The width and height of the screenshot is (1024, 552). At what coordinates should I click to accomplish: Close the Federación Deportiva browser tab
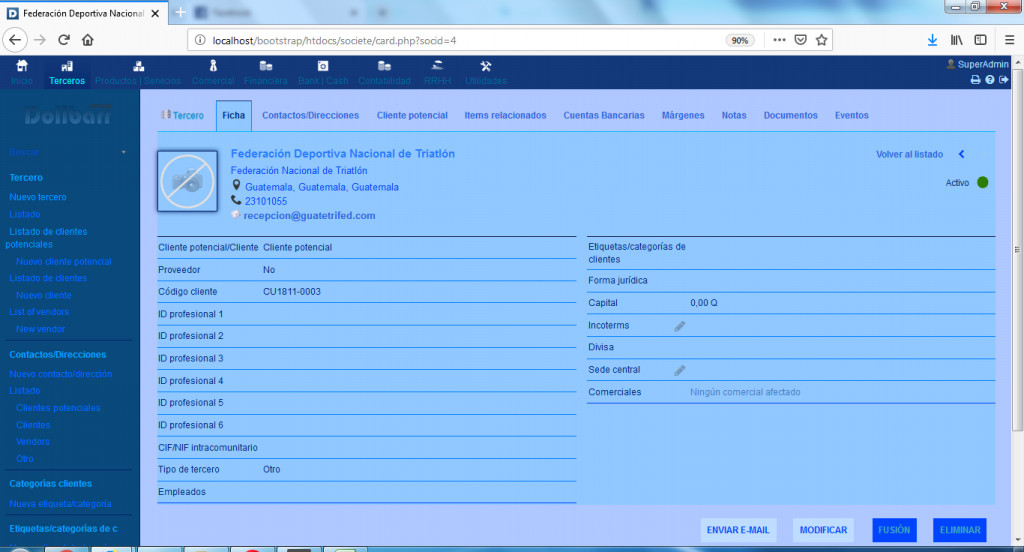coord(155,13)
